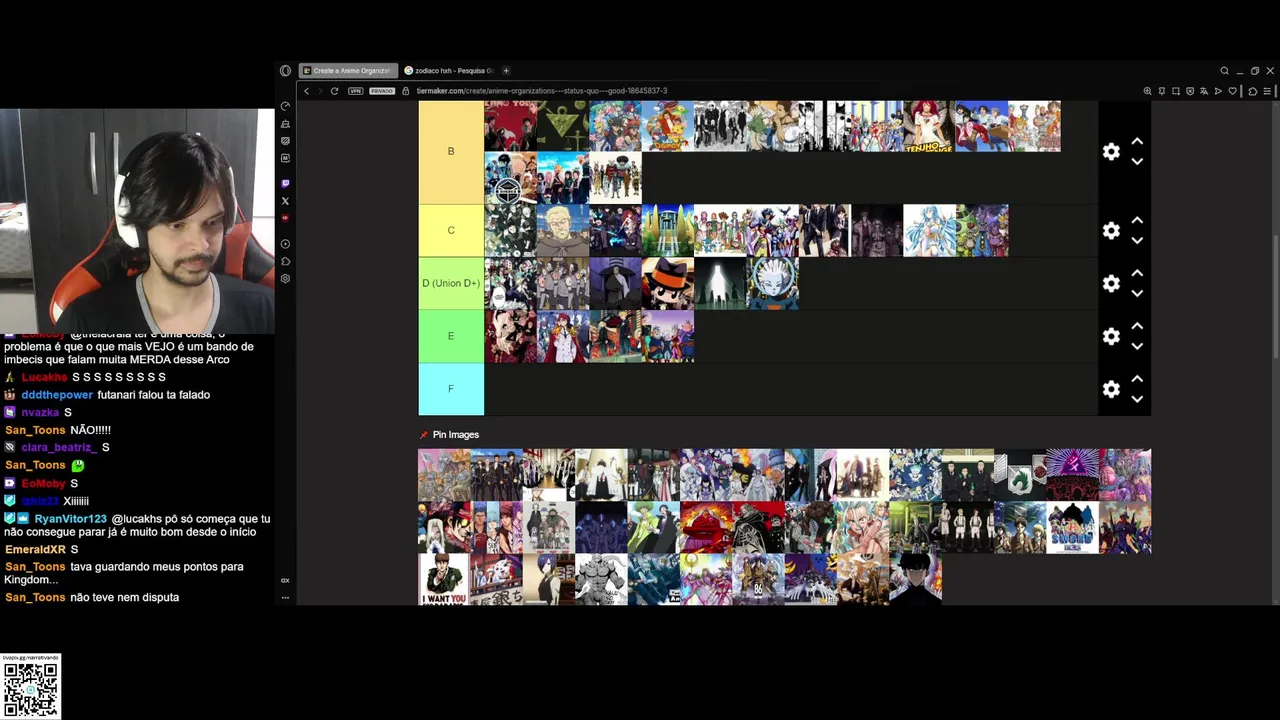Image resolution: width=1280 pixels, height=720 pixels.
Task: Reload the tiermaker page
Action: tap(334, 91)
